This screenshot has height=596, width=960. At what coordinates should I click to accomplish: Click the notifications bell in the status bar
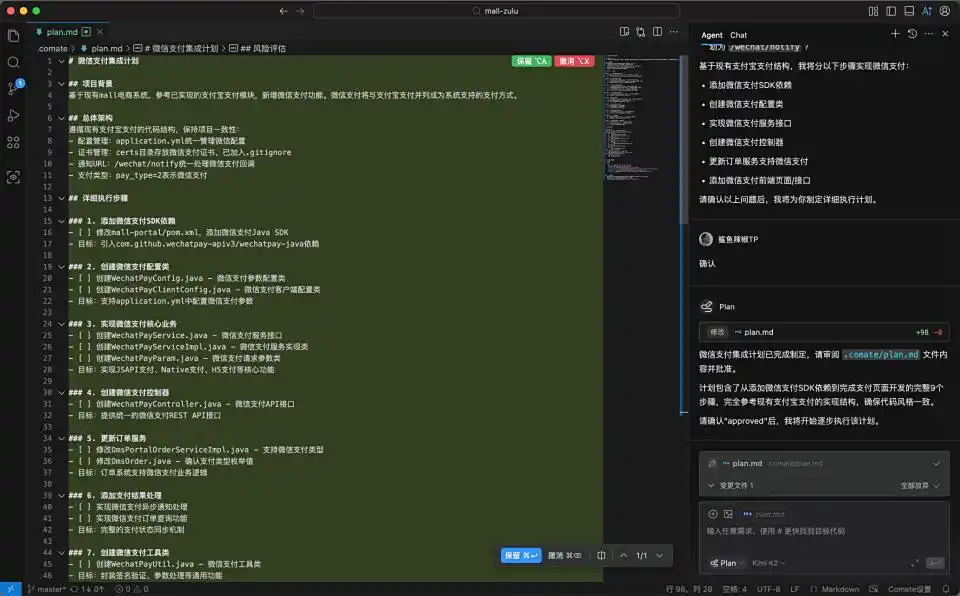(946, 589)
